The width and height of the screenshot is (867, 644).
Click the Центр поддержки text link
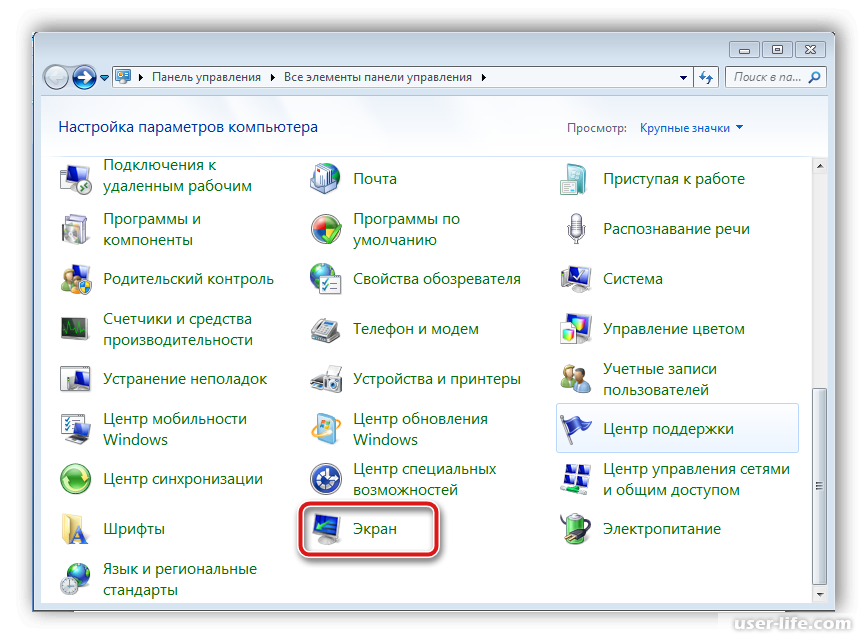[x=668, y=429]
